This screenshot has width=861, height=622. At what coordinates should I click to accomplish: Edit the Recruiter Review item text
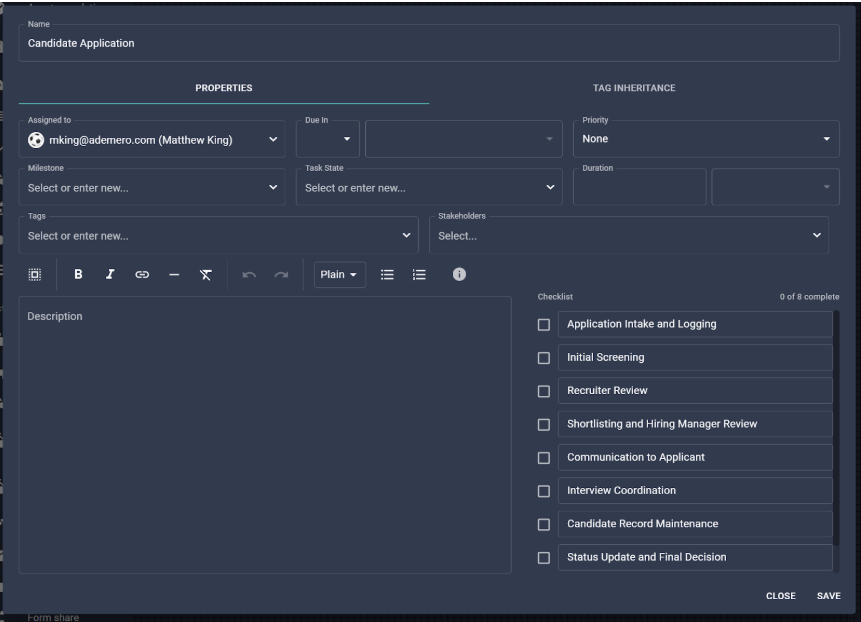click(695, 390)
